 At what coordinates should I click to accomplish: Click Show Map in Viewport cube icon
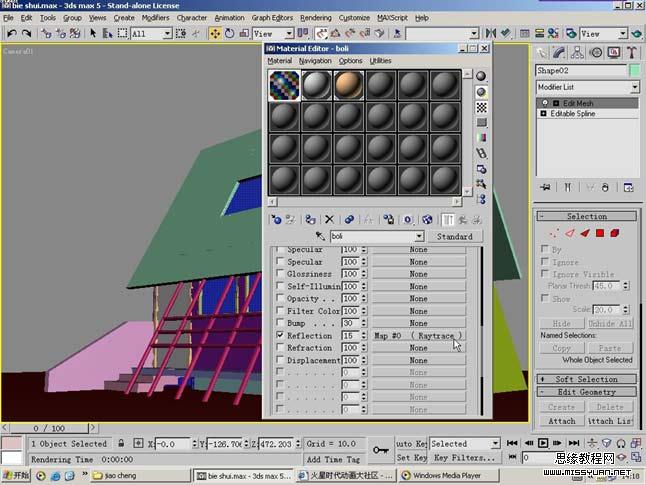coord(427,220)
